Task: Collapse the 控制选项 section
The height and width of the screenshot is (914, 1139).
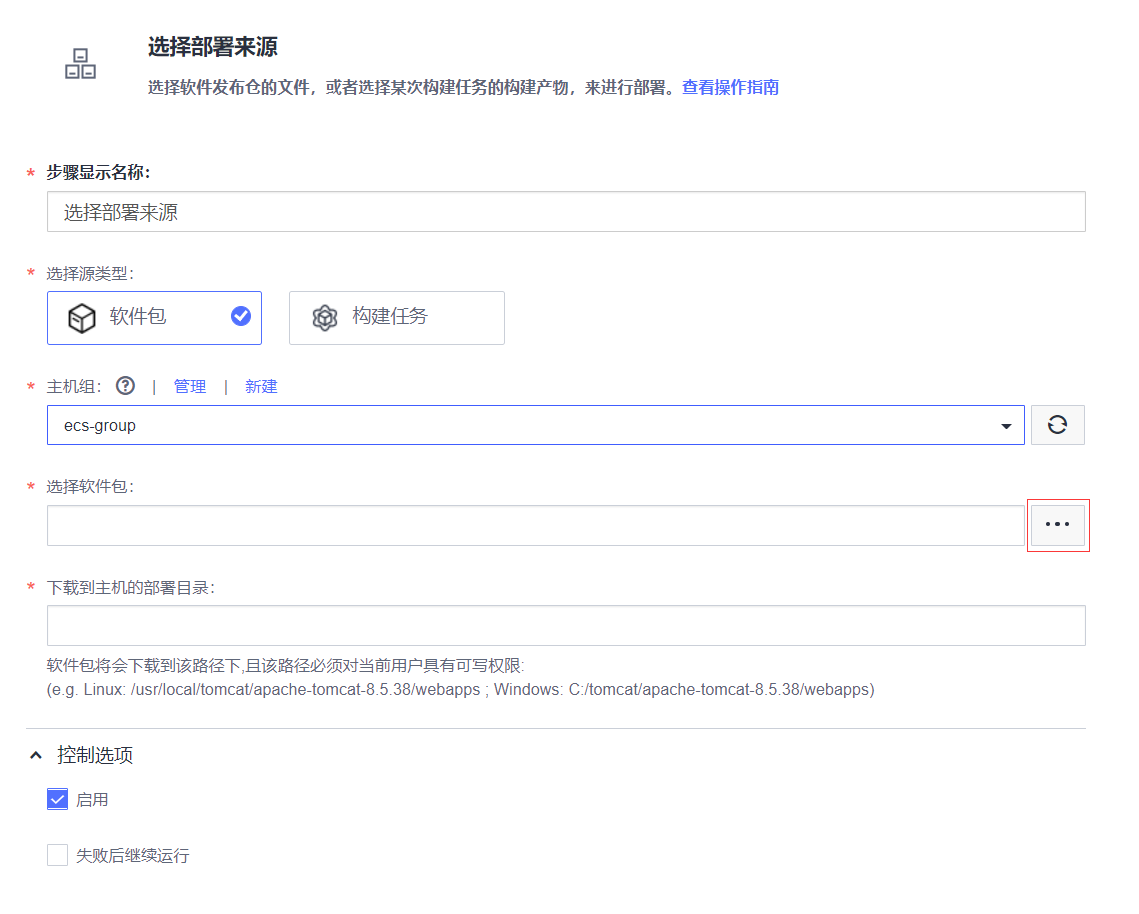Action: point(37,755)
